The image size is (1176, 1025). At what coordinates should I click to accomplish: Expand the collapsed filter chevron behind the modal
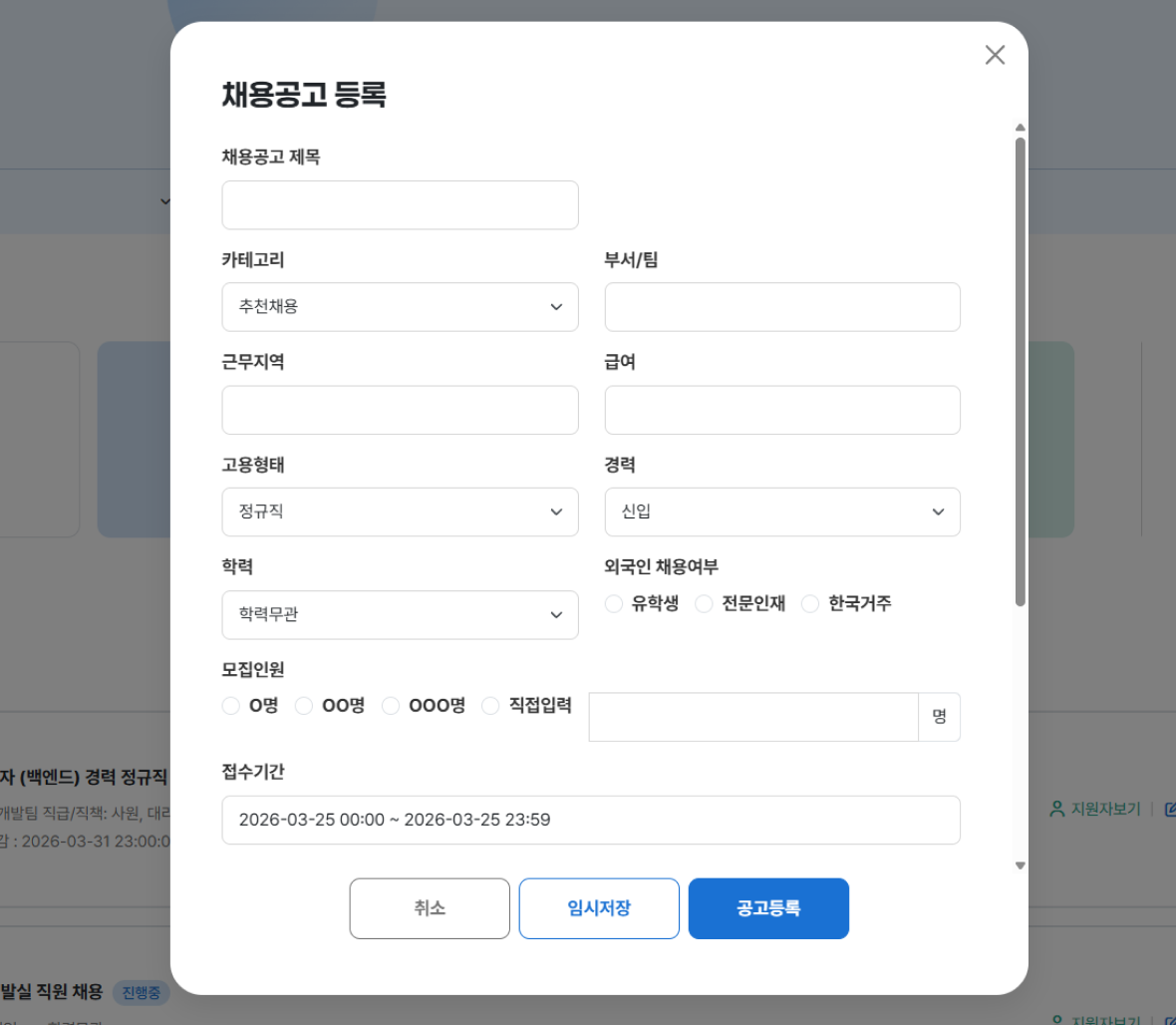[166, 201]
